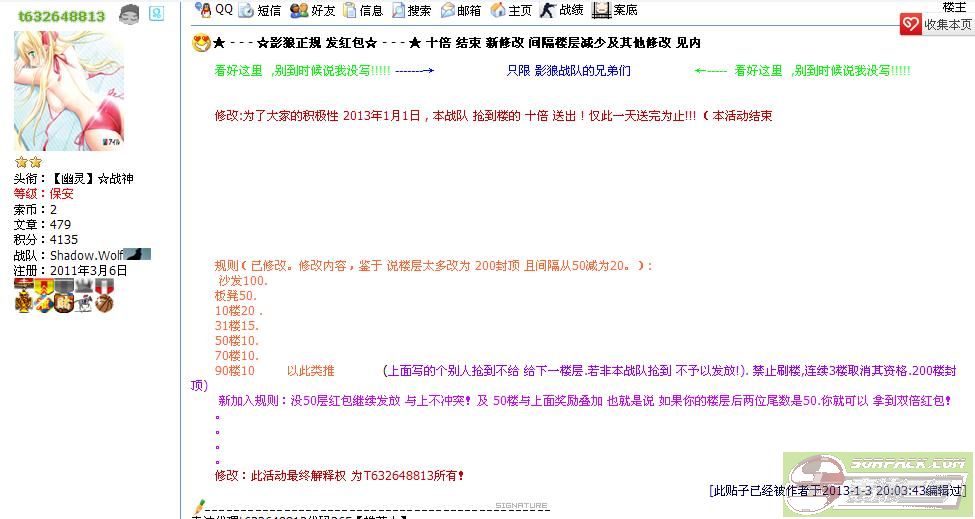Image resolution: width=975 pixels, height=519 pixels.
Task: Add the poster via 好友
Action: (313, 11)
